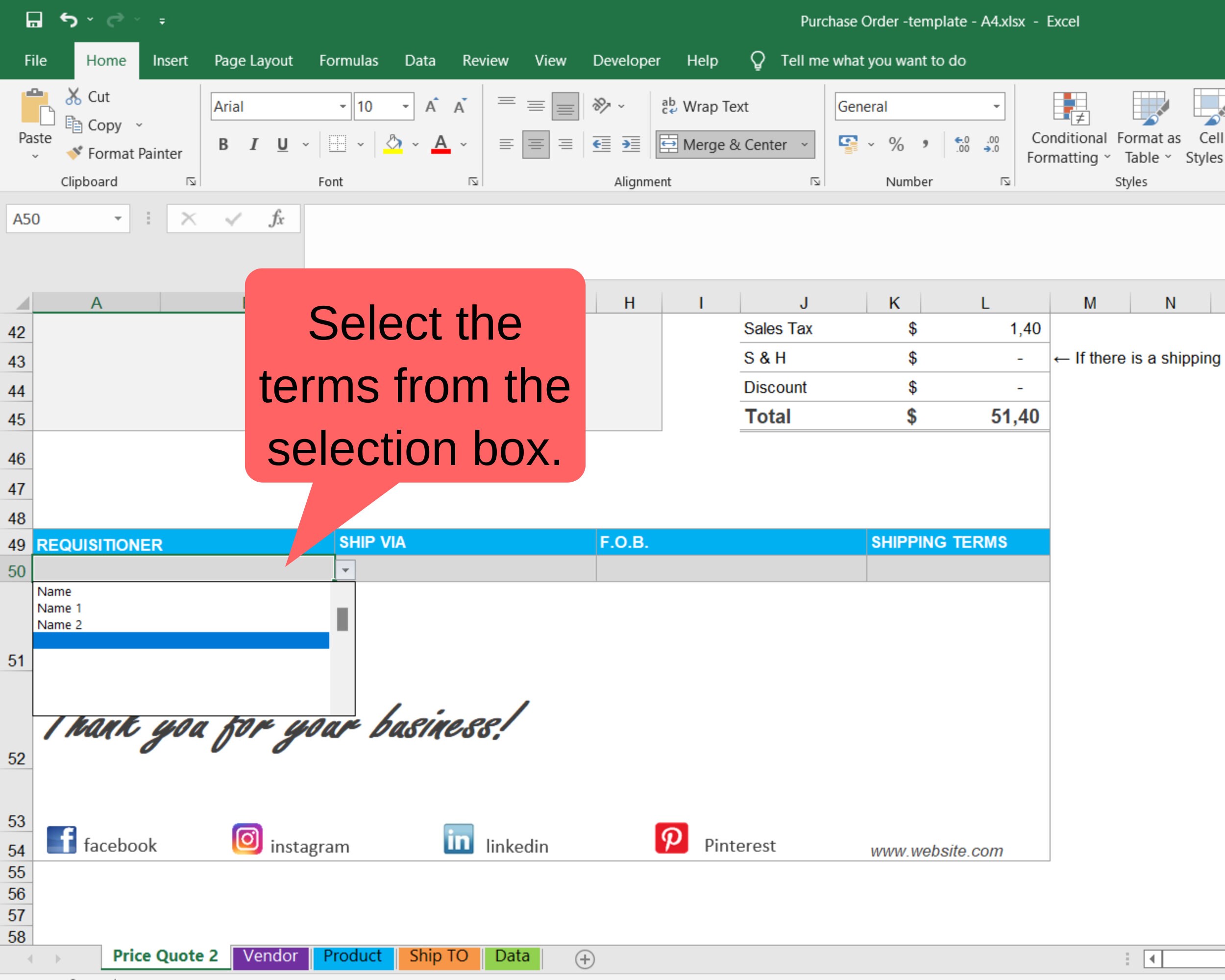Enable Wrap Text for selected cell

pos(705,106)
